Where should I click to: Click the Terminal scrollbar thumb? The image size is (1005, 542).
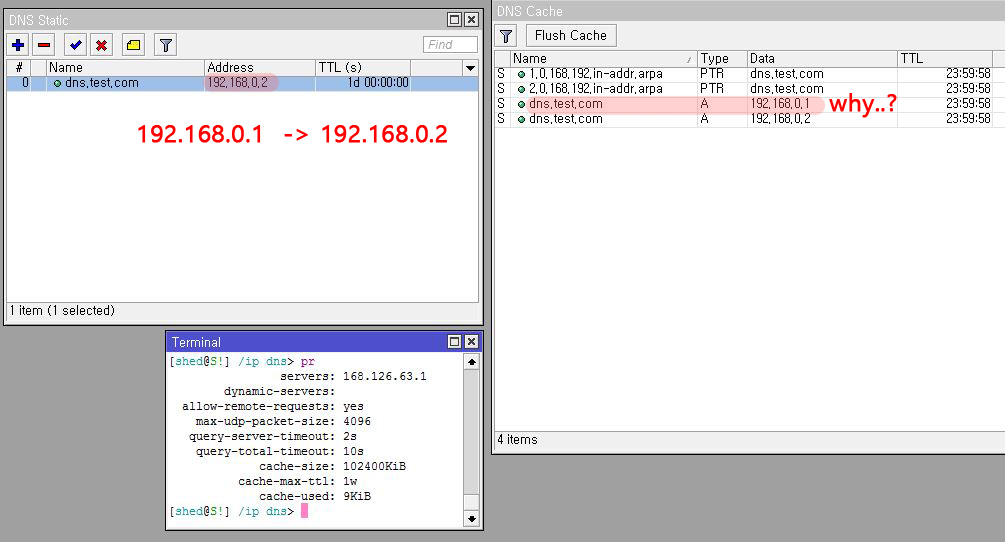click(471, 502)
